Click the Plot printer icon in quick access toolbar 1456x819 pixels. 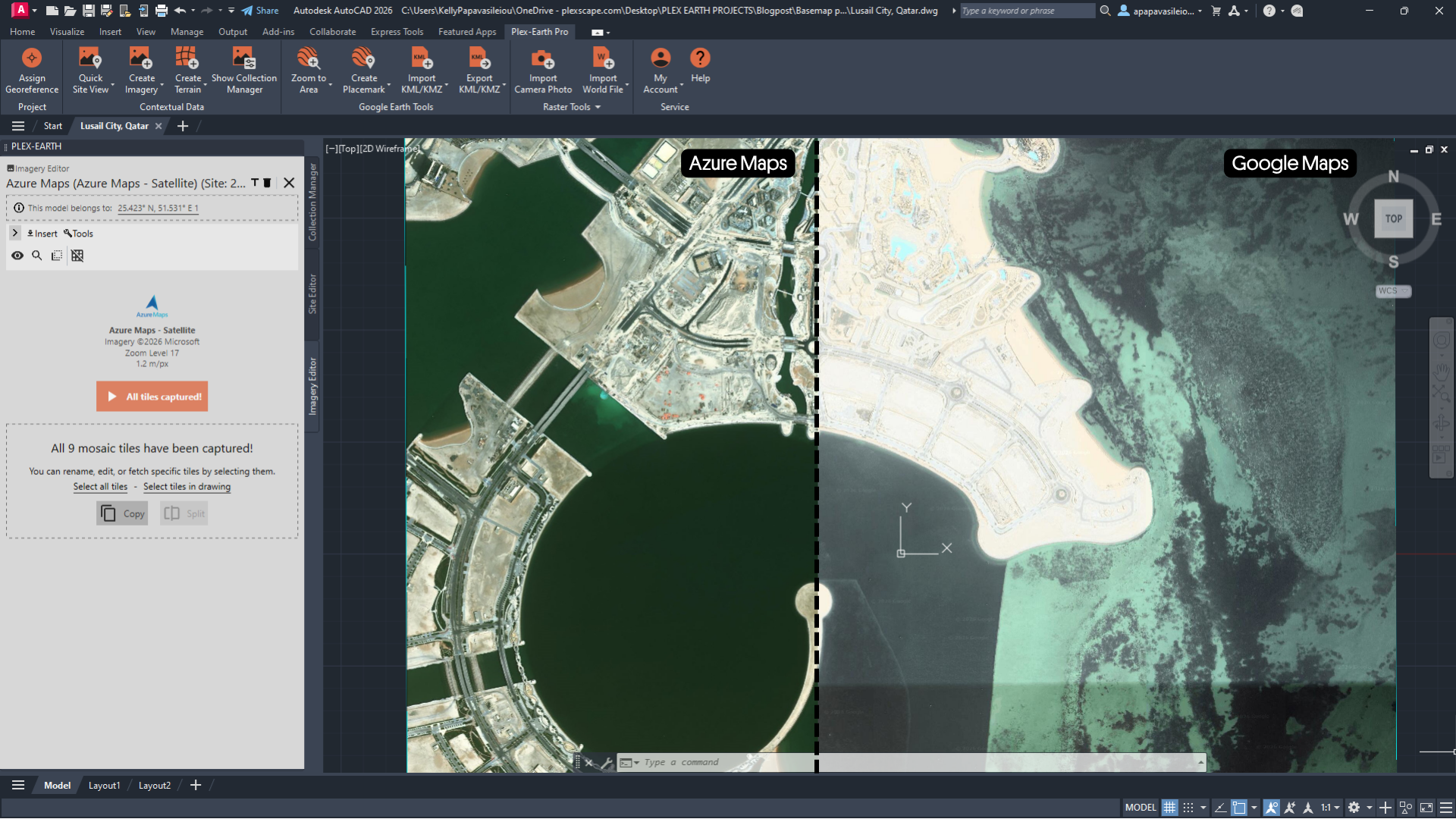coord(162,11)
